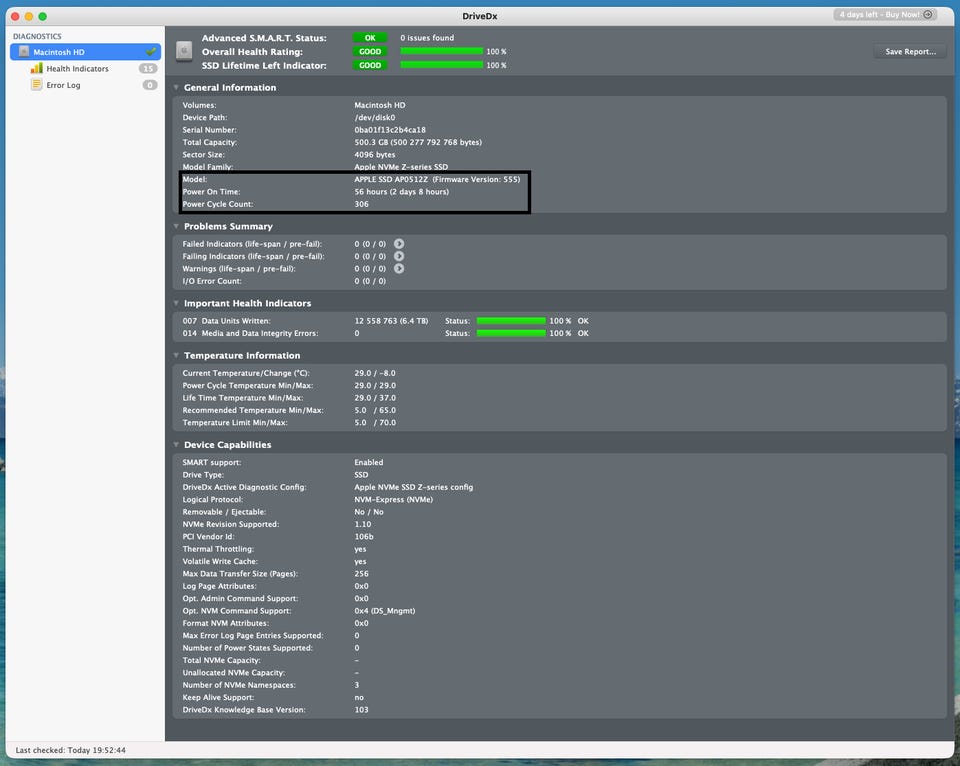
Task: Click the arrow next to Failing Indicators
Action: tap(399, 256)
